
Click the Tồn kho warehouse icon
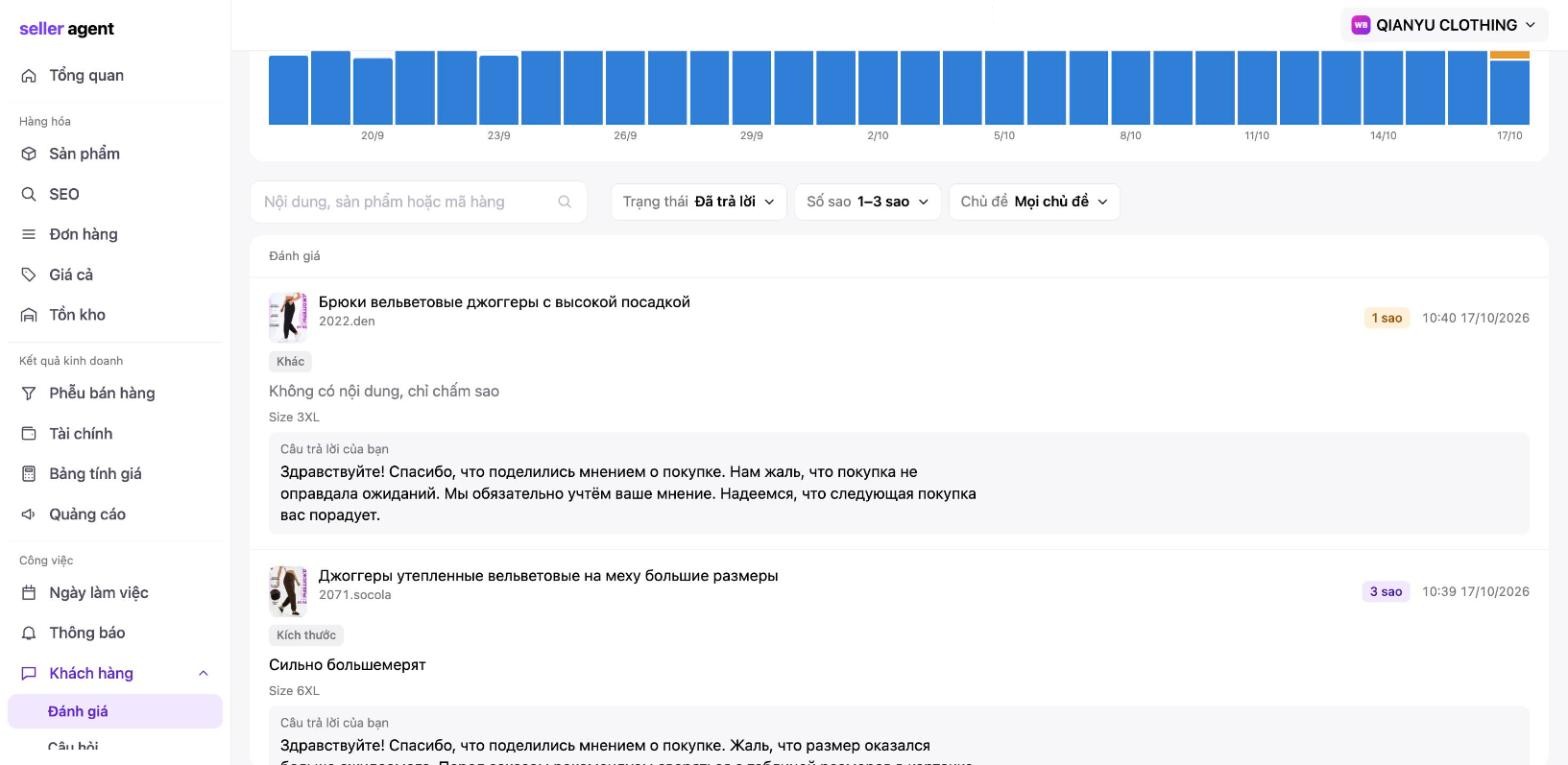[28, 315]
